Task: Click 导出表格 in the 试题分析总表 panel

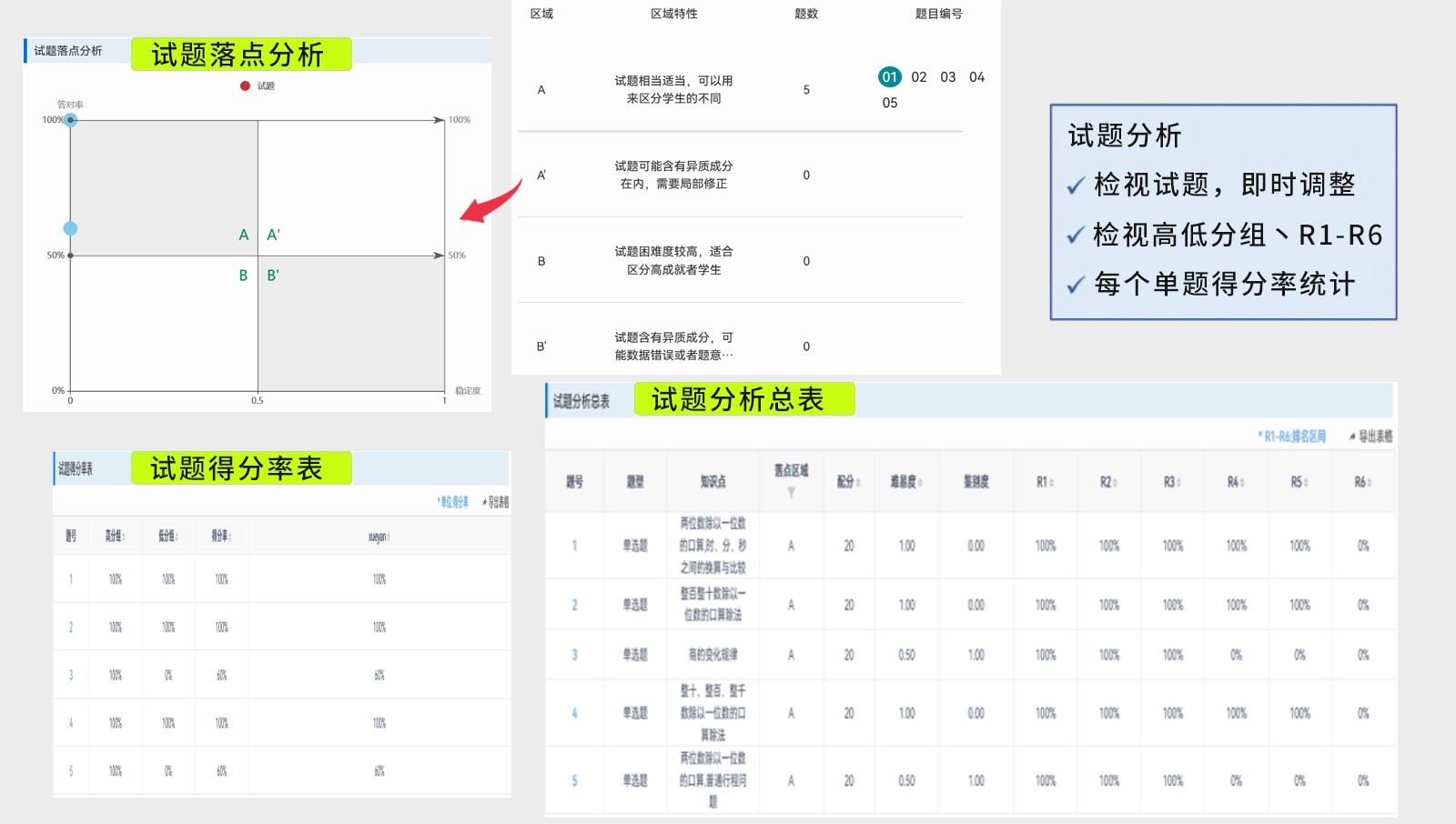Action: 1371,437
